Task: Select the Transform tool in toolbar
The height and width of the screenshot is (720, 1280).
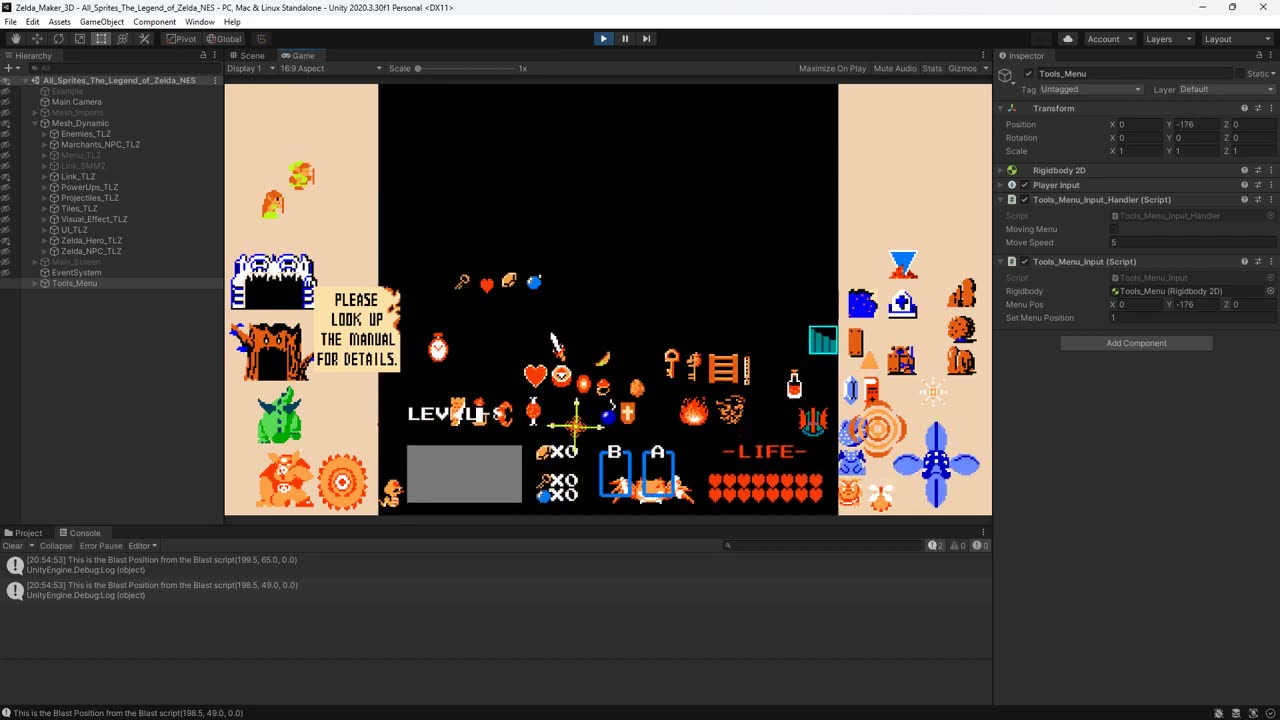Action: [123, 39]
